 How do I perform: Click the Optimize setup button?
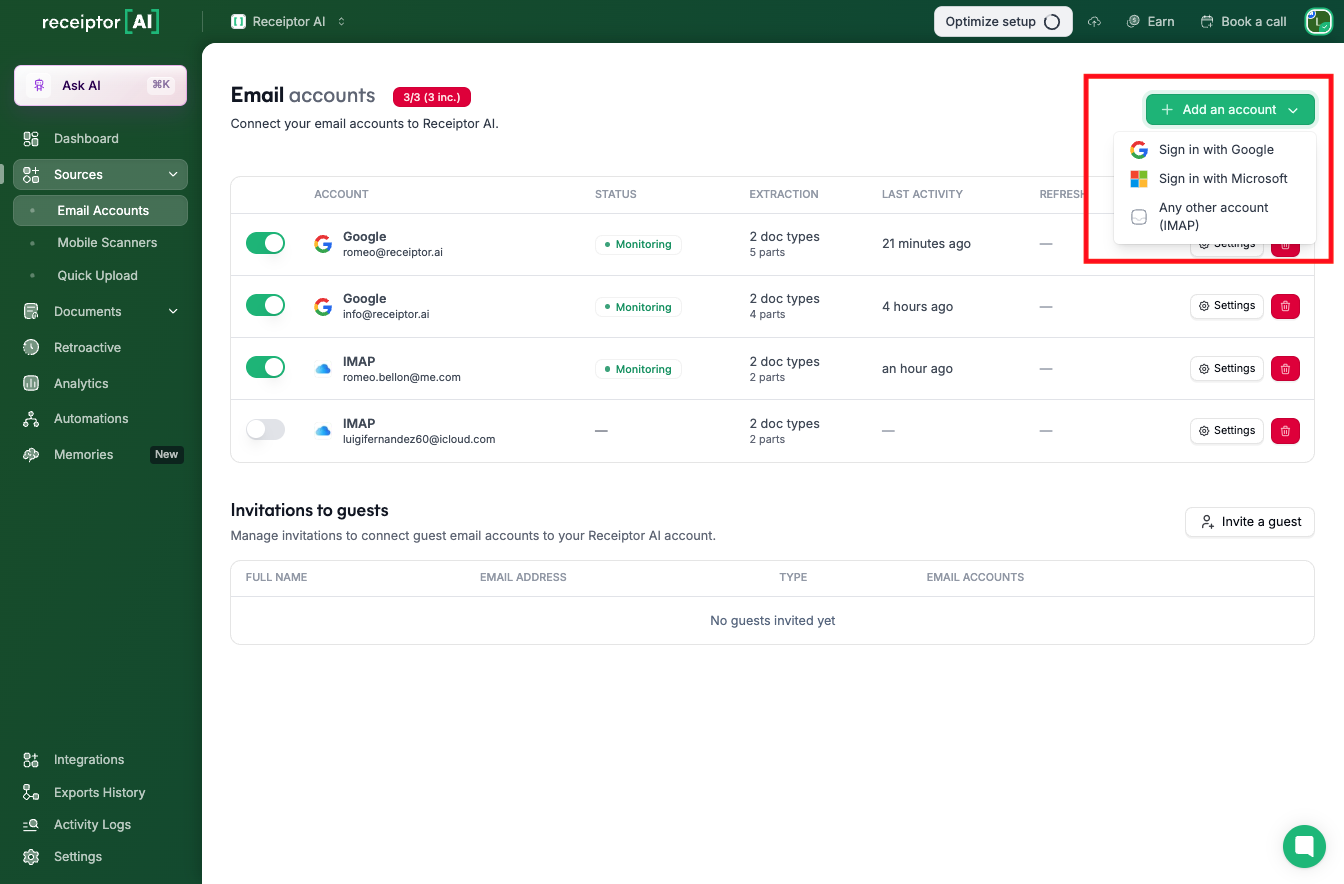[x=1003, y=22]
